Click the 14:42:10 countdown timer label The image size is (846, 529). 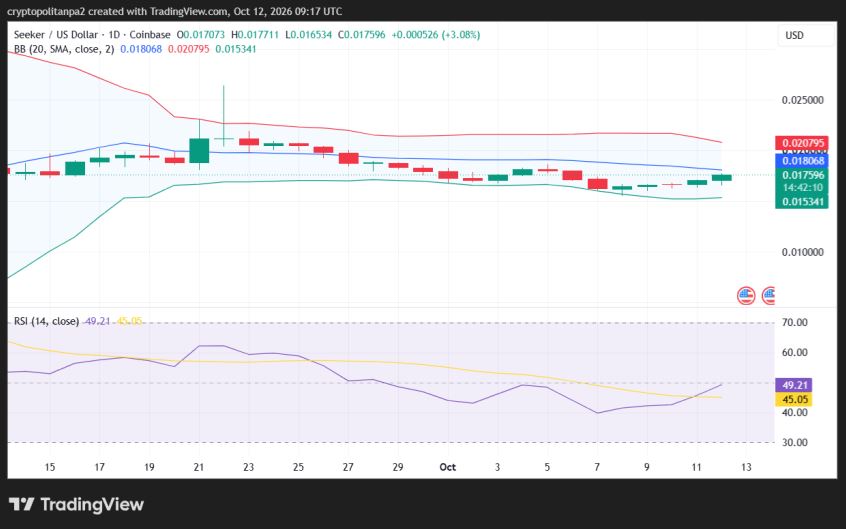[802, 188]
